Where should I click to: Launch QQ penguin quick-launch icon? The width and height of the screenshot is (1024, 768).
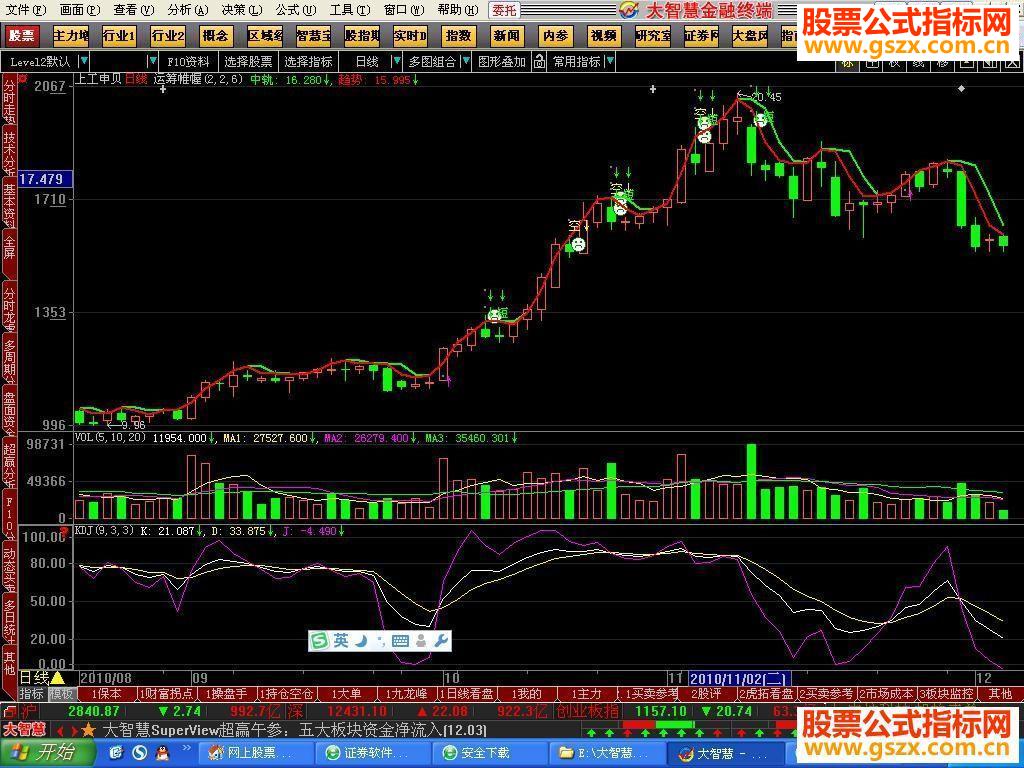[163, 753]
